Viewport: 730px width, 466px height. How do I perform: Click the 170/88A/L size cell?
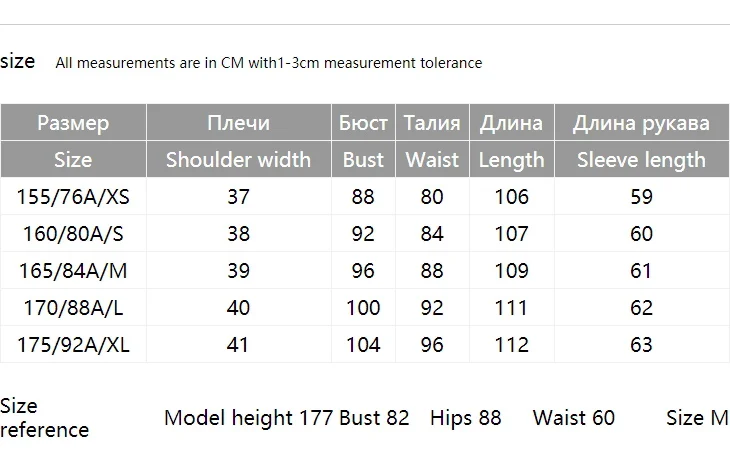click(x=73, y=308)
